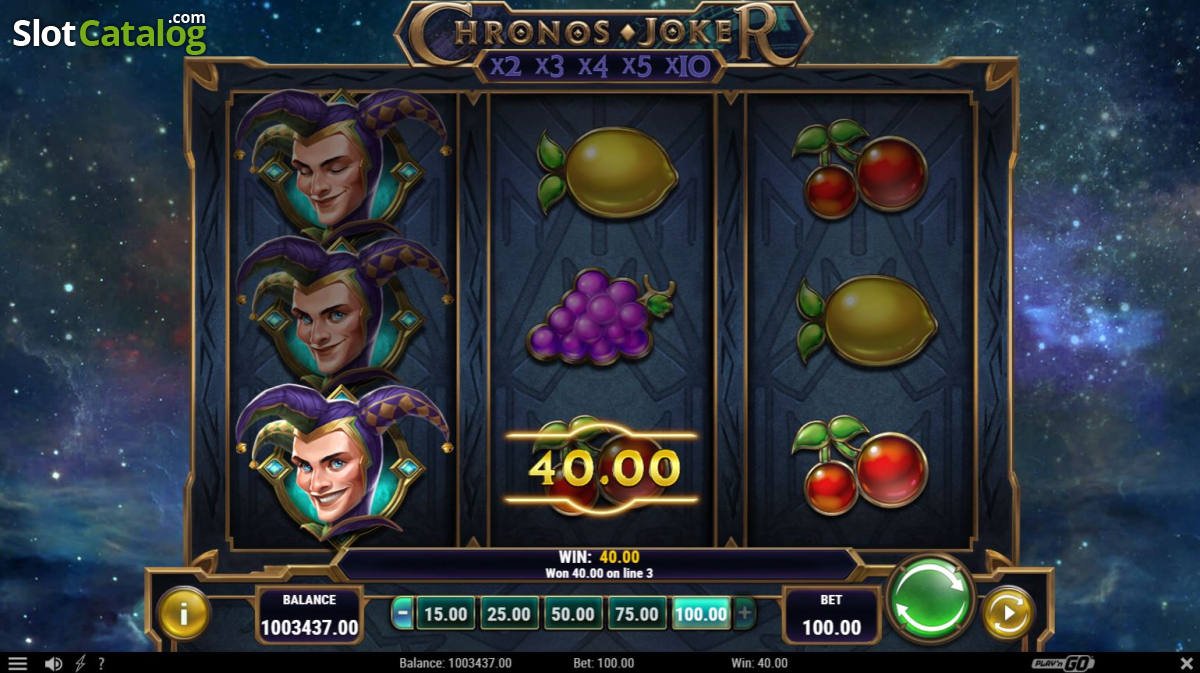Select the 100.00 bet amount
The width and height of the screenshot is (1200, 673).
[x=701, y=613]
